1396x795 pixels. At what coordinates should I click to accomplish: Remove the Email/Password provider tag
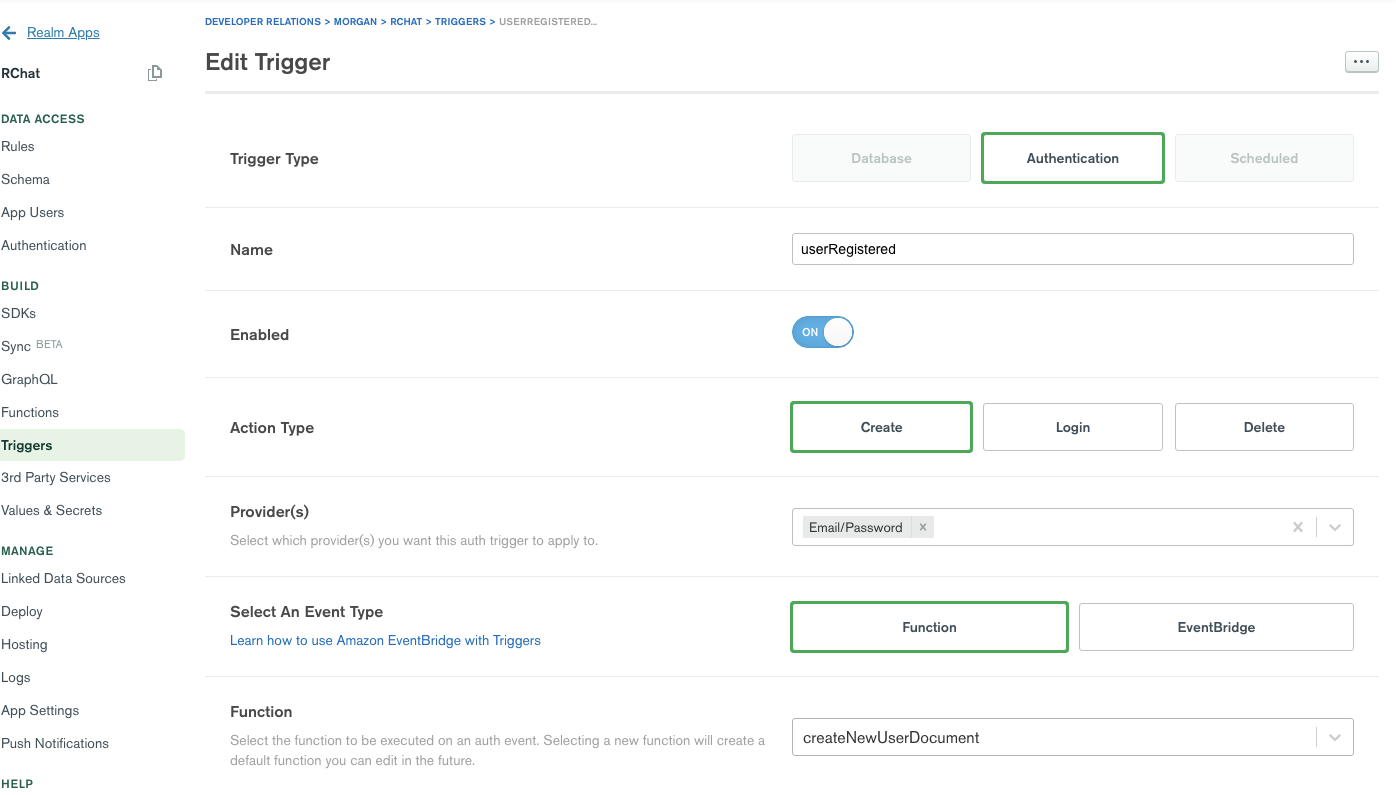(923, 527)
